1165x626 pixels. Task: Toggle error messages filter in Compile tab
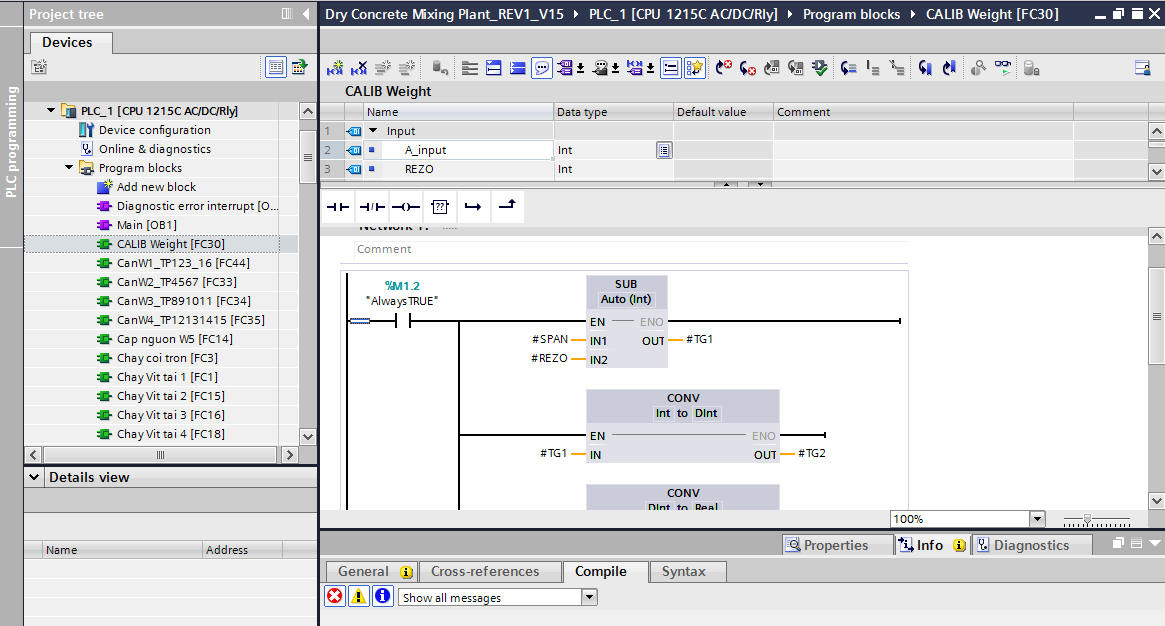[x=335, y=596]
